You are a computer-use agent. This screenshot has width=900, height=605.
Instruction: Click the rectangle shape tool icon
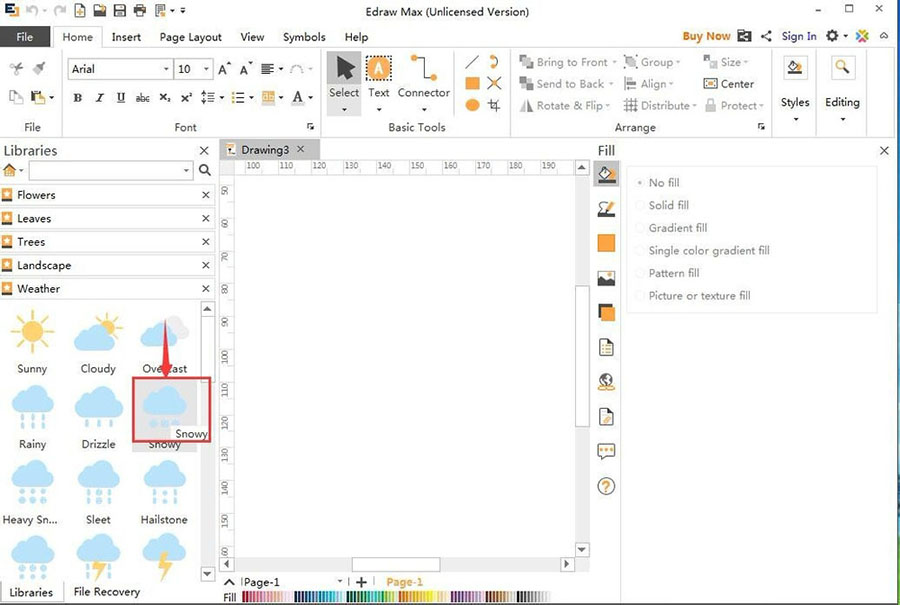point(472,83)
